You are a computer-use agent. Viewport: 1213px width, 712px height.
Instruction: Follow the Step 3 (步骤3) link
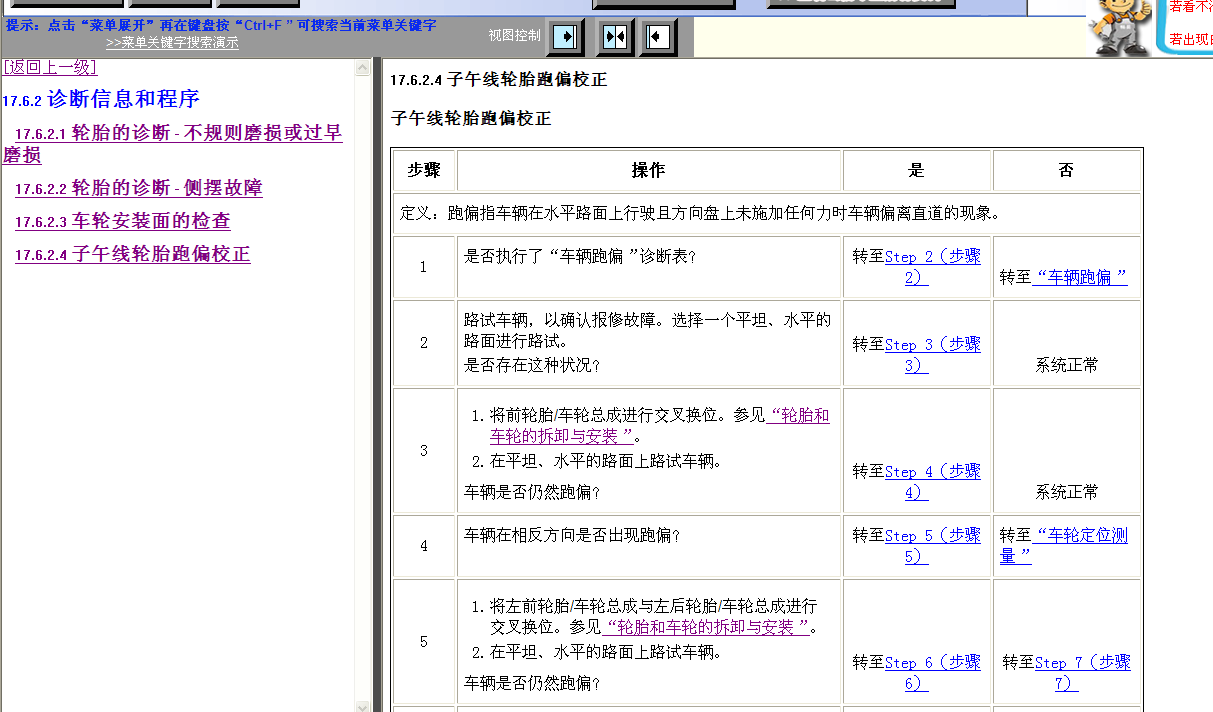pos(932,355)
